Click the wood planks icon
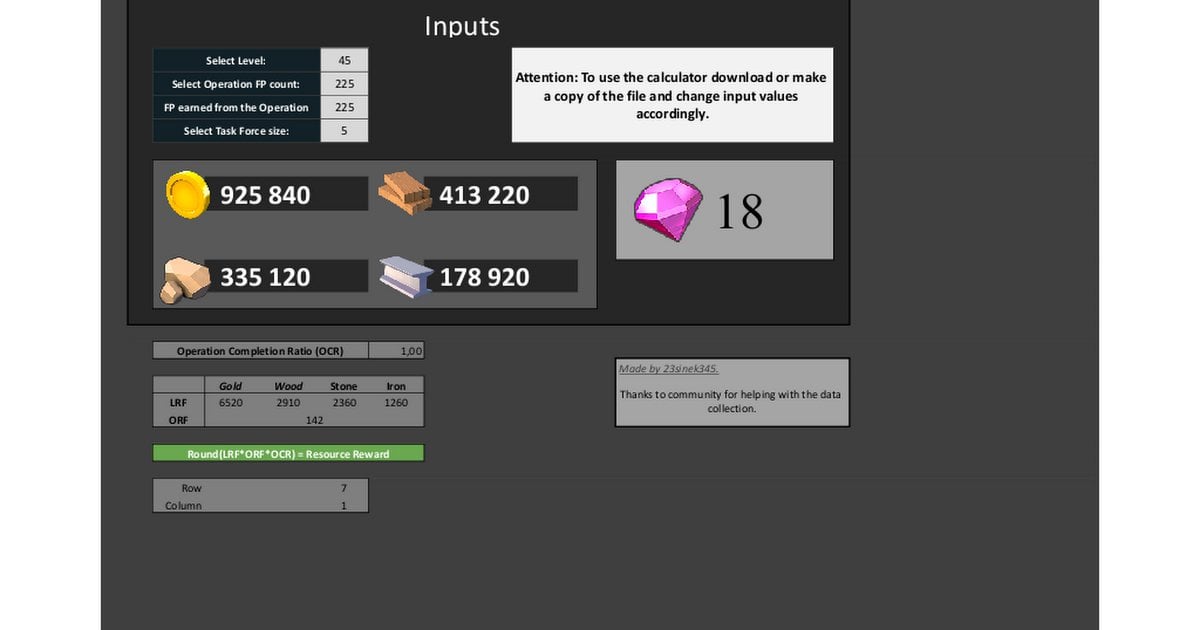Image resolution: width=1200 pixels, height=630 pixels. pos(404,191)
